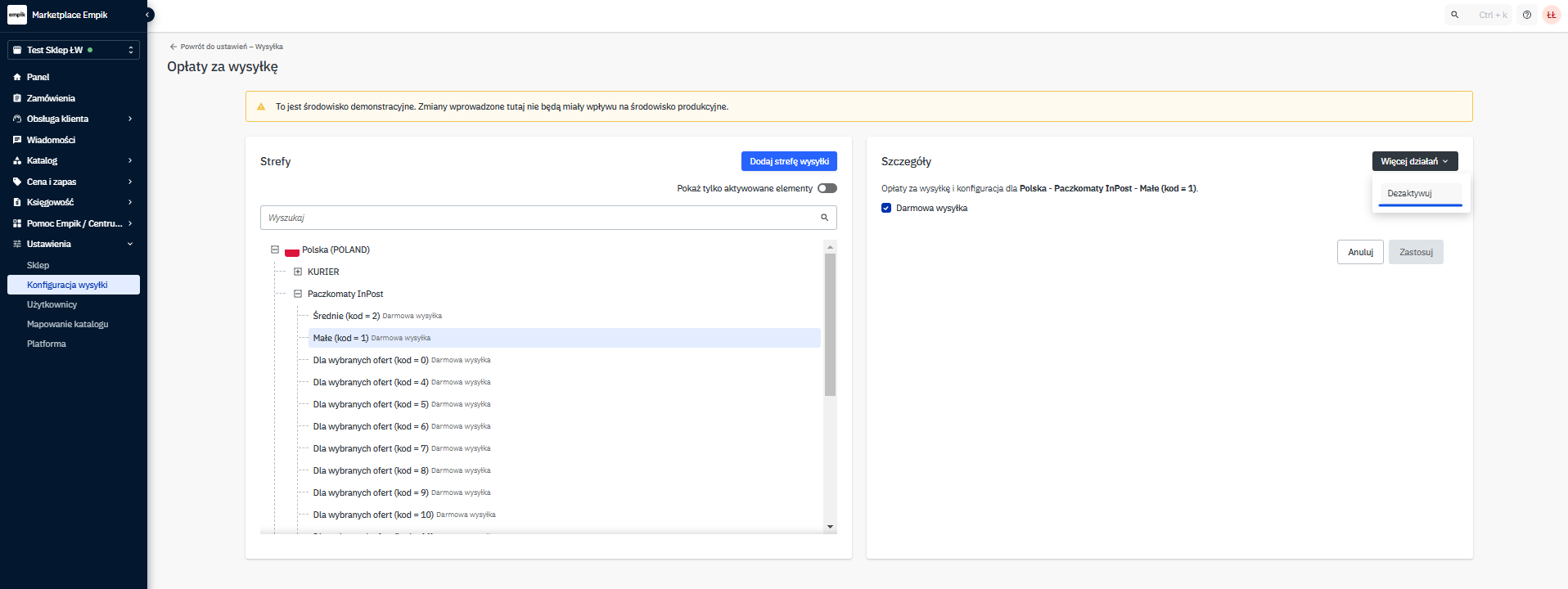Viewport: 1568px width, 589px height.
Task: Click magnifier icon in Wyszukaj field
Action: point(824,218)
